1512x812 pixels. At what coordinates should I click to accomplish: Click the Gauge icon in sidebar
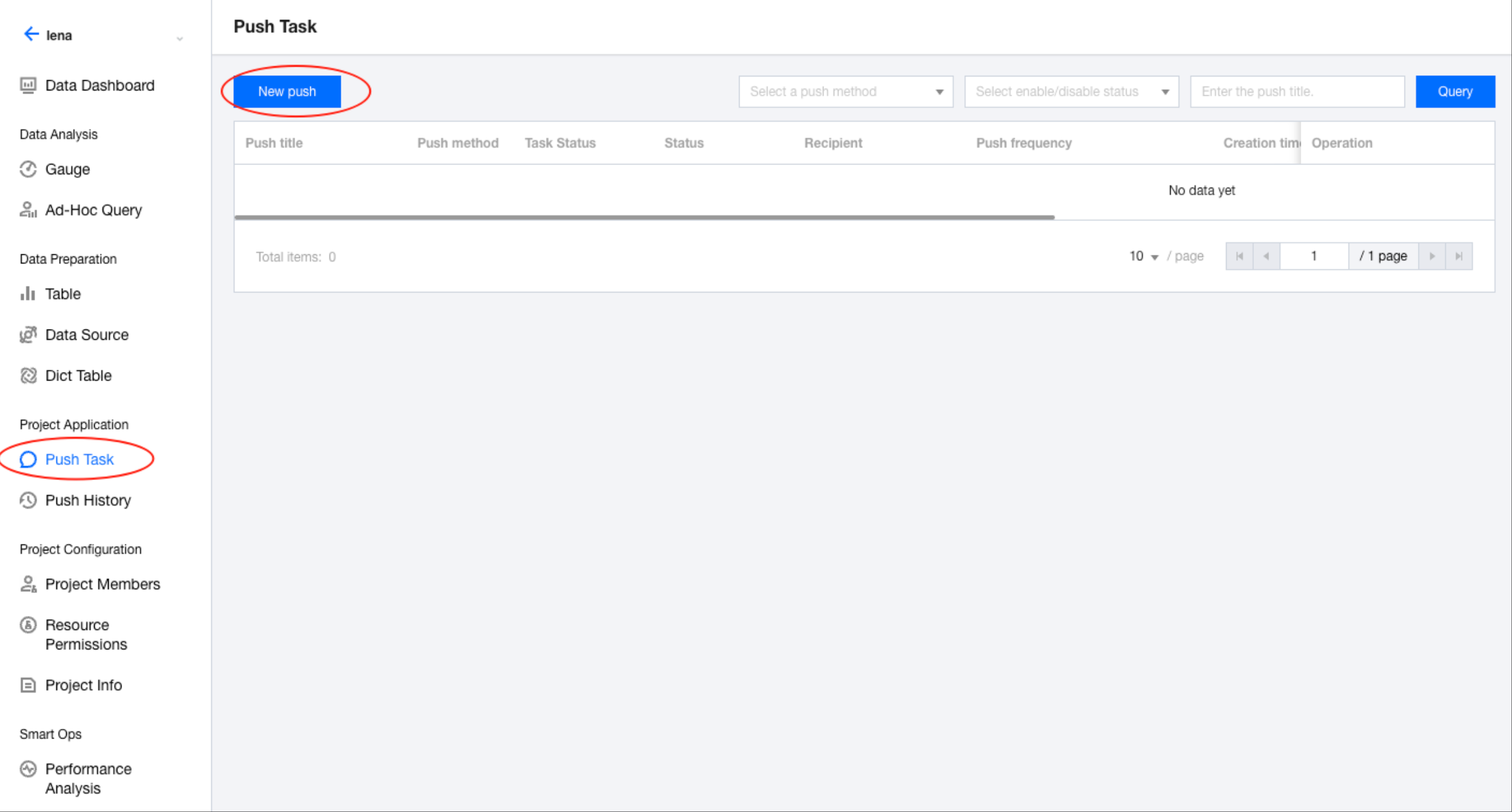(x=28, y=169)
